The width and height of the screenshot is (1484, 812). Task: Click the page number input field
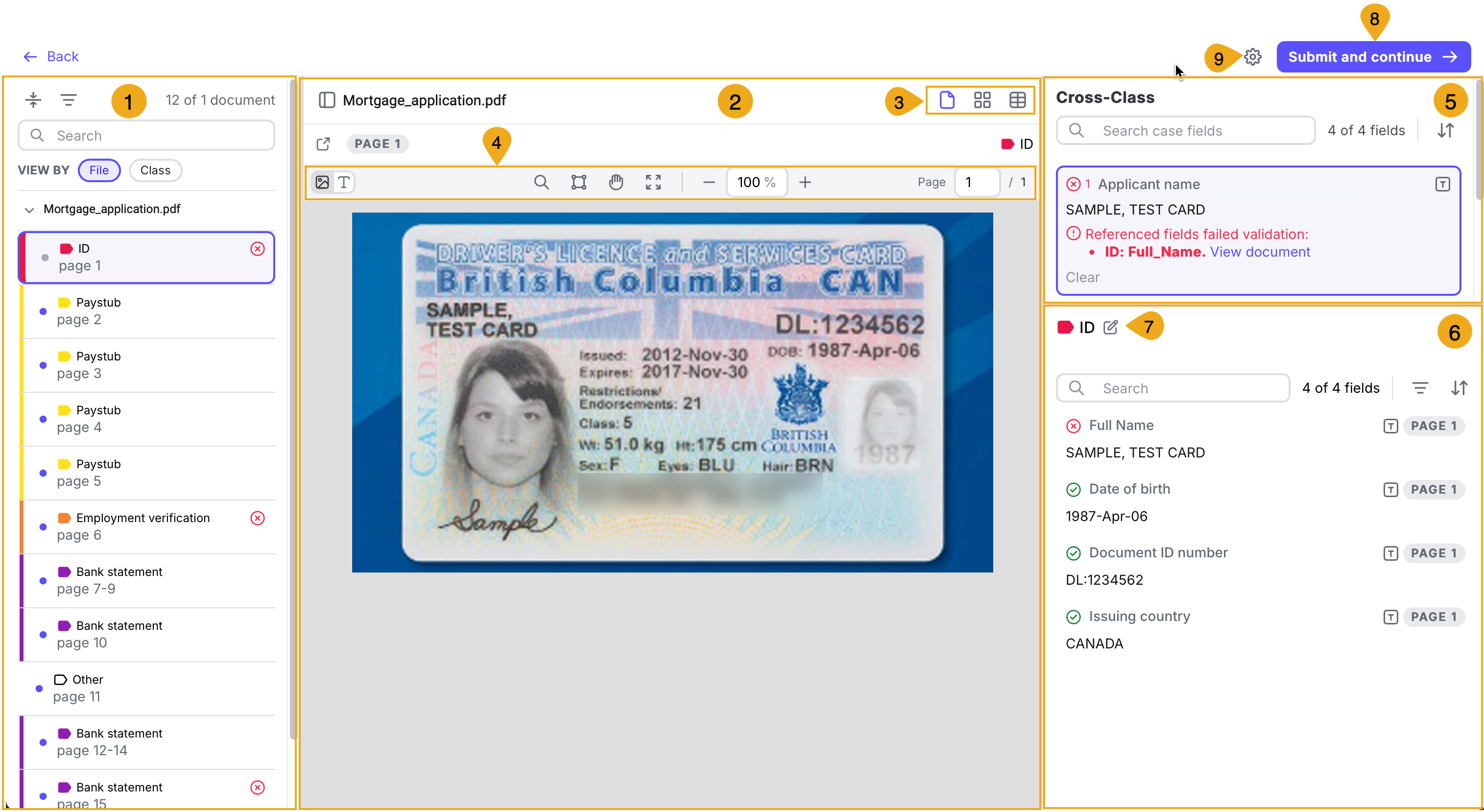[978, 182]
